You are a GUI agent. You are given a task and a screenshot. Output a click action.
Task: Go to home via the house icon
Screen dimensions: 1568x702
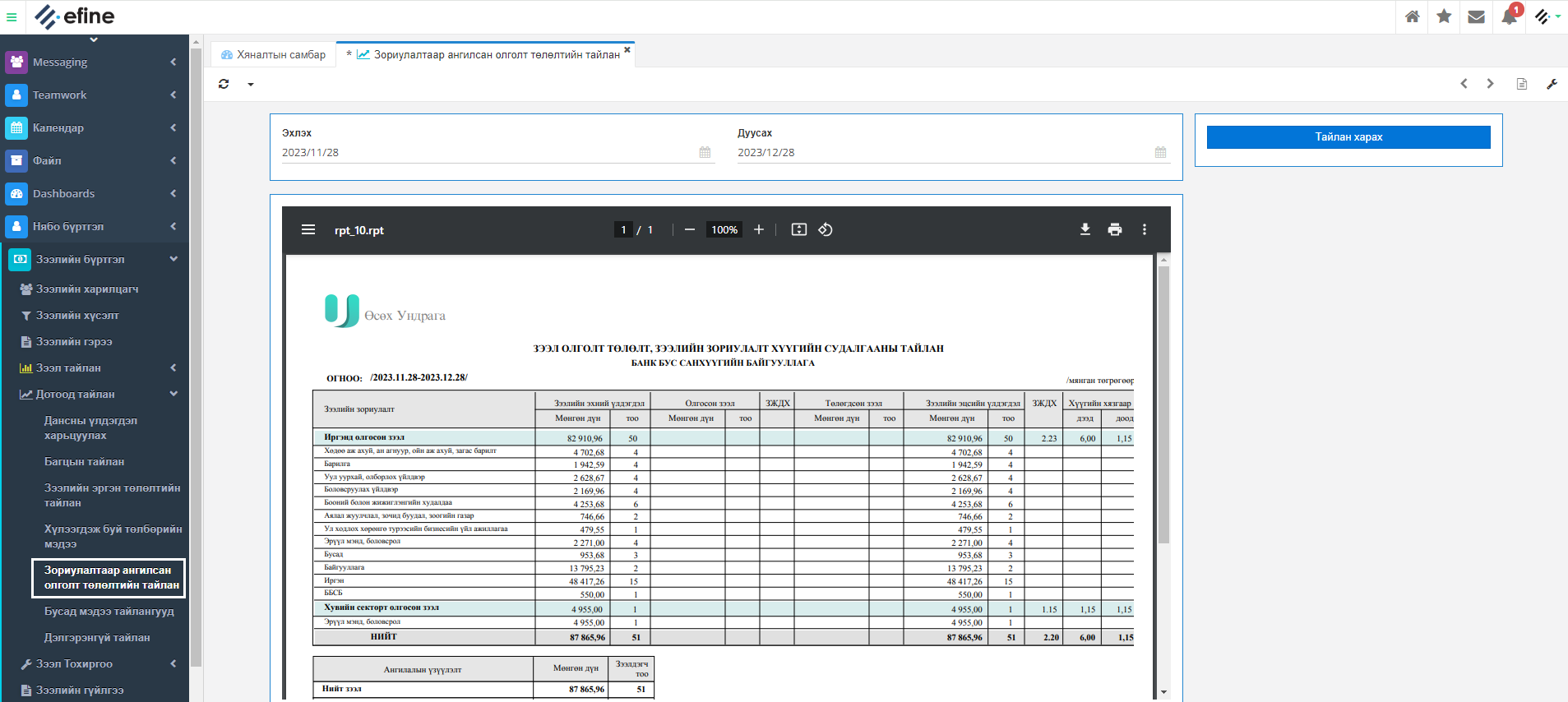(x=1413, y=16)
